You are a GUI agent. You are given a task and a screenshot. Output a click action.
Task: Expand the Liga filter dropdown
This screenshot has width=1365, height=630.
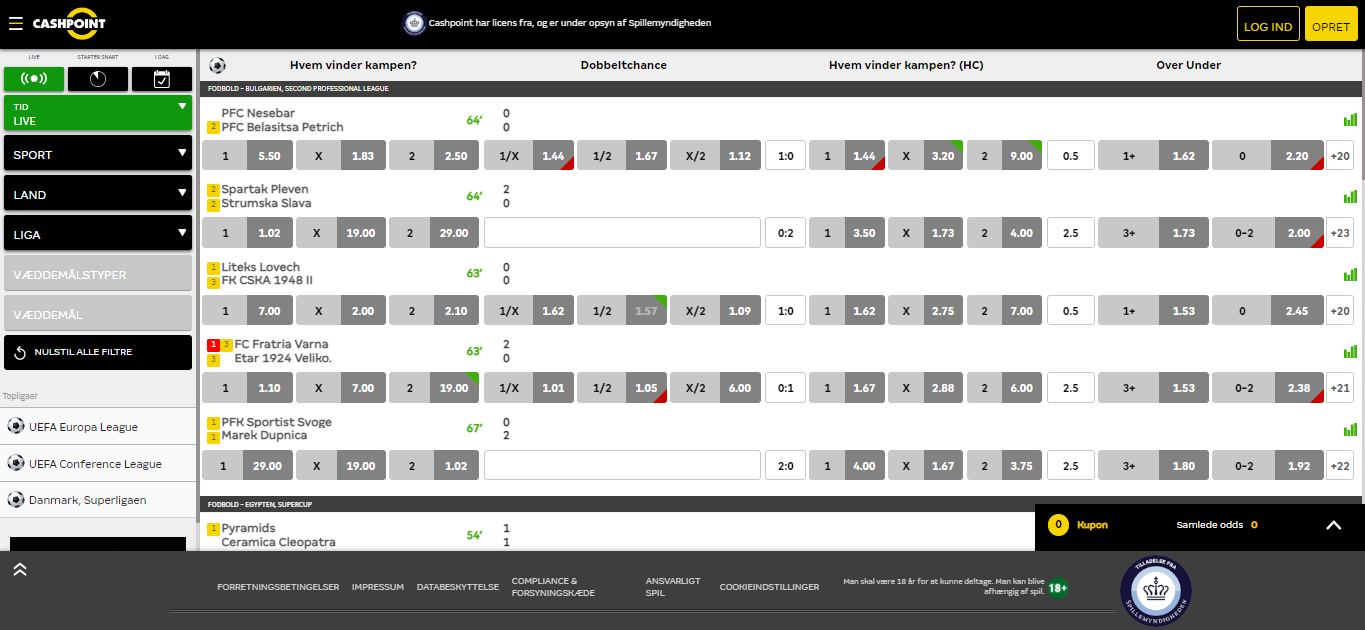(x=98, y=234)
